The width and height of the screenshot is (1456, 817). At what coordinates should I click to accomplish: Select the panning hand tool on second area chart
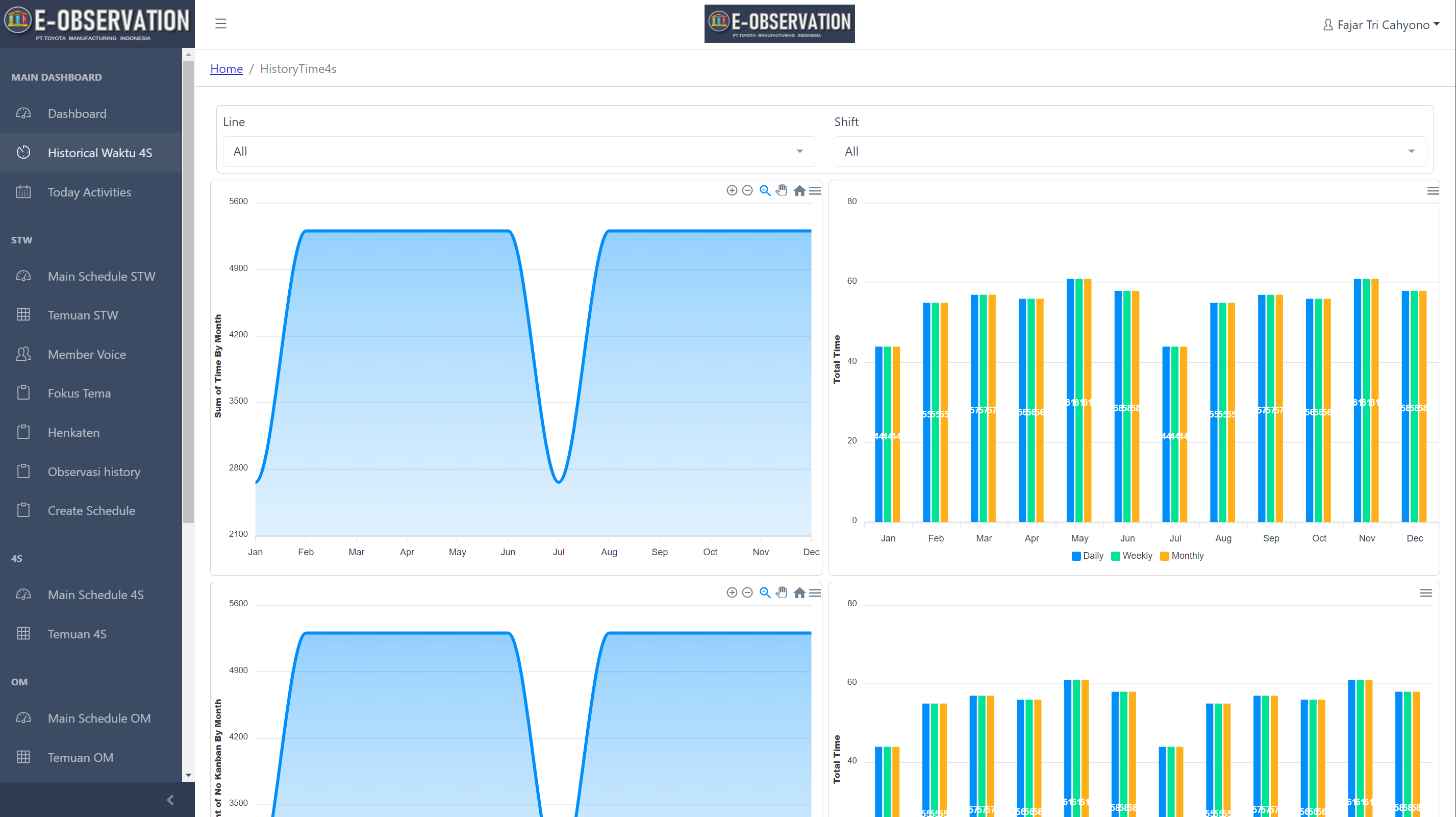click(782, 592)
